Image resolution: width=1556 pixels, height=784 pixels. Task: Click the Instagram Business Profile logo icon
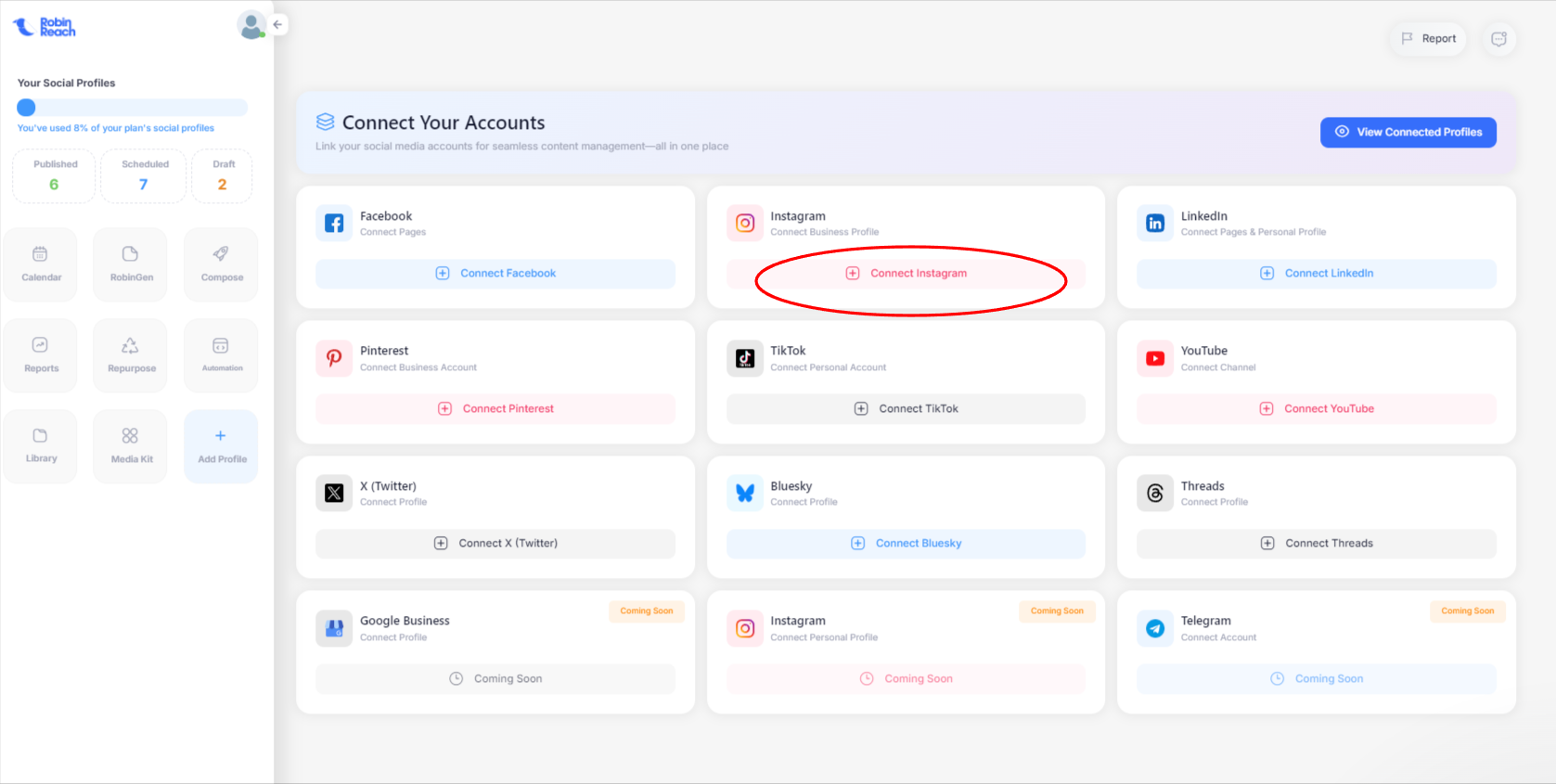click(x=745, y=224)
